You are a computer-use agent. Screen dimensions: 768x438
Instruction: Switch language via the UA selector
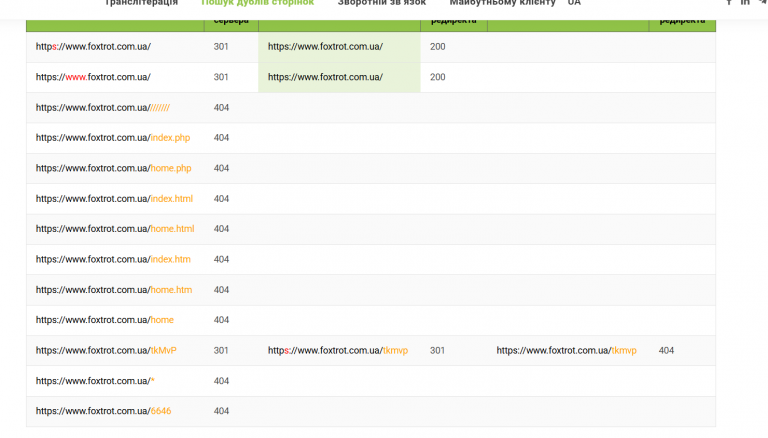[x=574, y=2]
